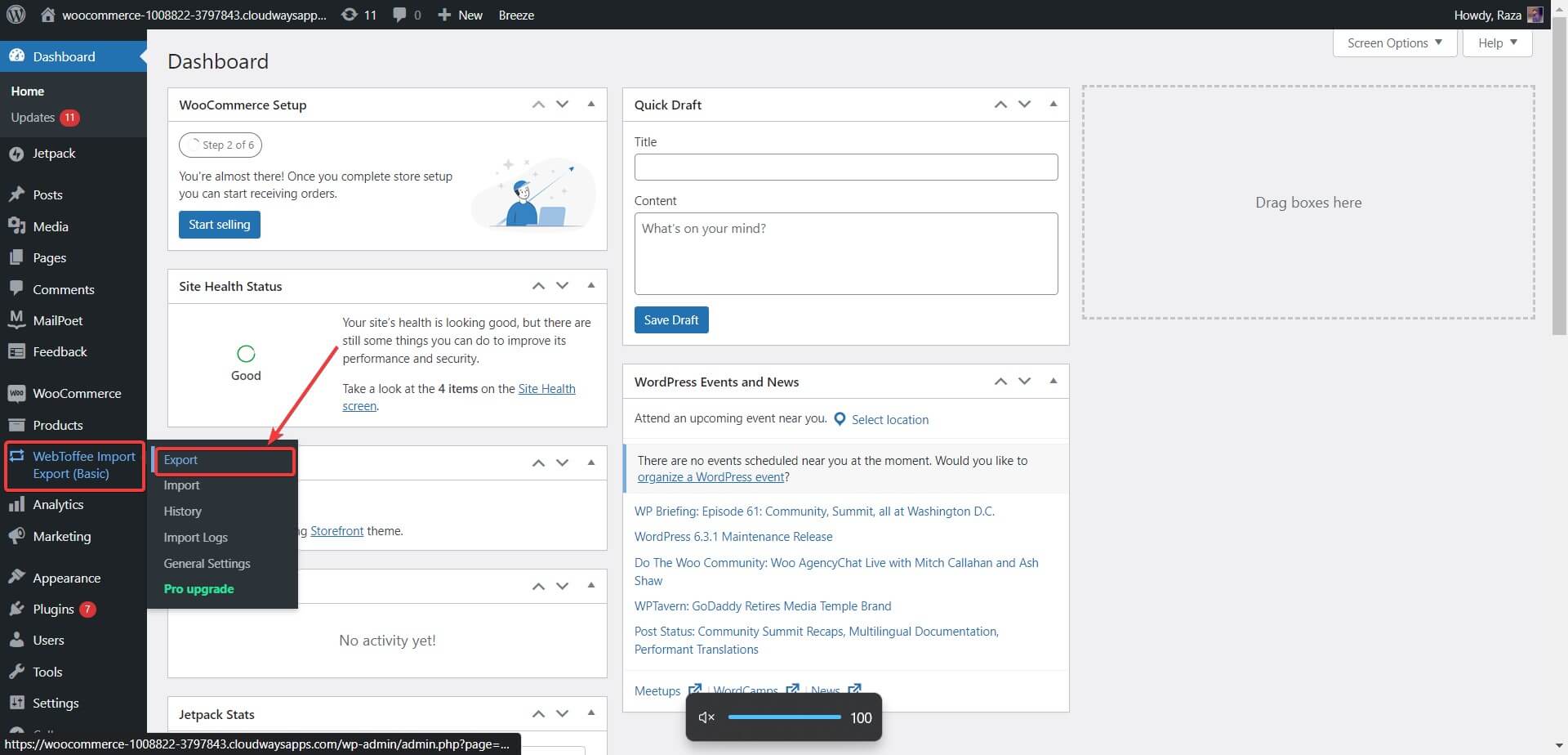Click the Pages sidebar icon
Image resolution: width=1568 pixels, height=755 pixels.
tap(16, 257)
